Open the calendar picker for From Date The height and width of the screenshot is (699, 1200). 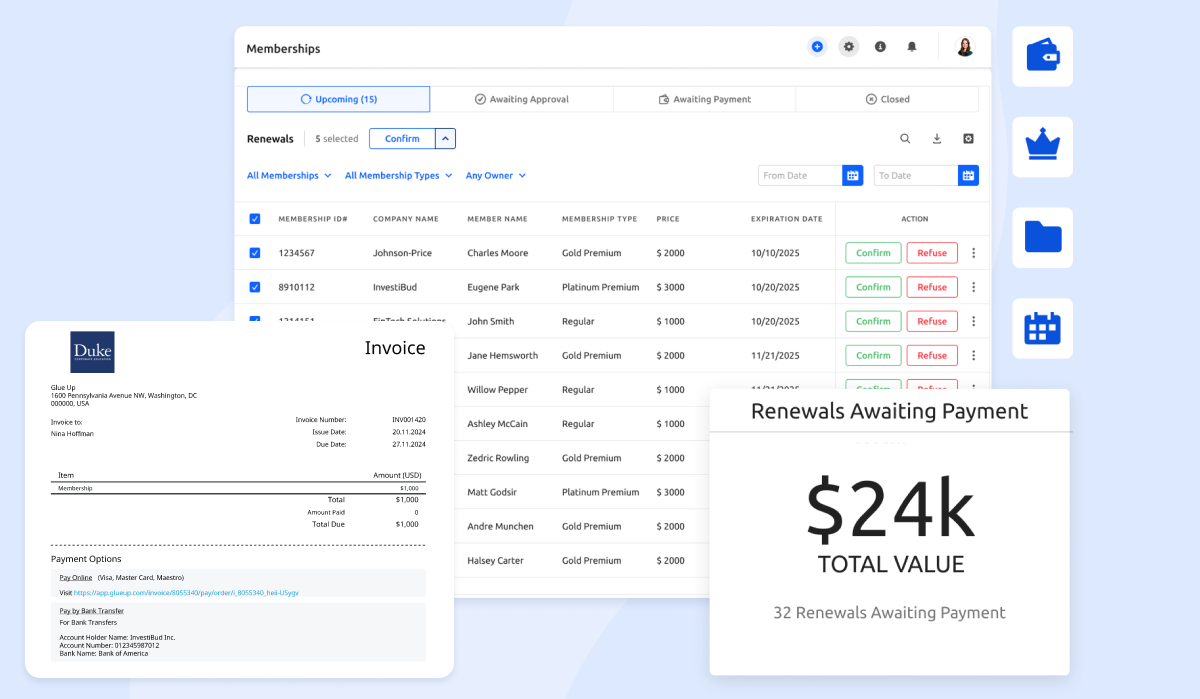[x=852, y=175]
